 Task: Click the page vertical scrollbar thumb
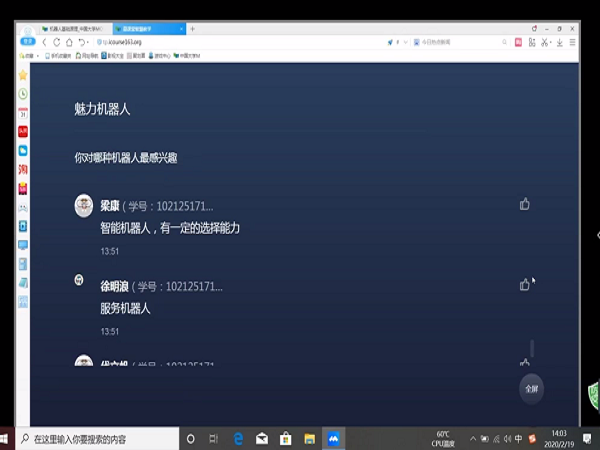pos(532,348)
